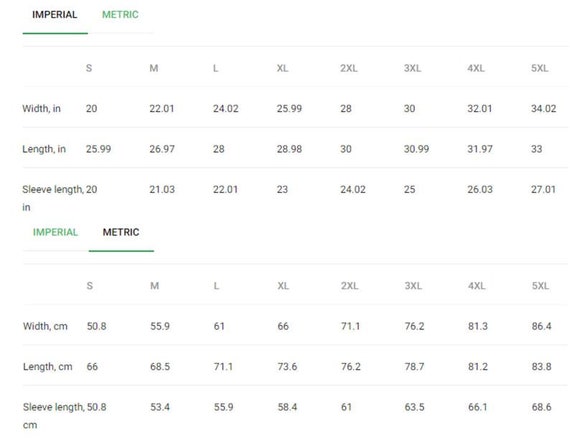Select the lower METRIC tab
Screen dimensions: 570x447
121,232
